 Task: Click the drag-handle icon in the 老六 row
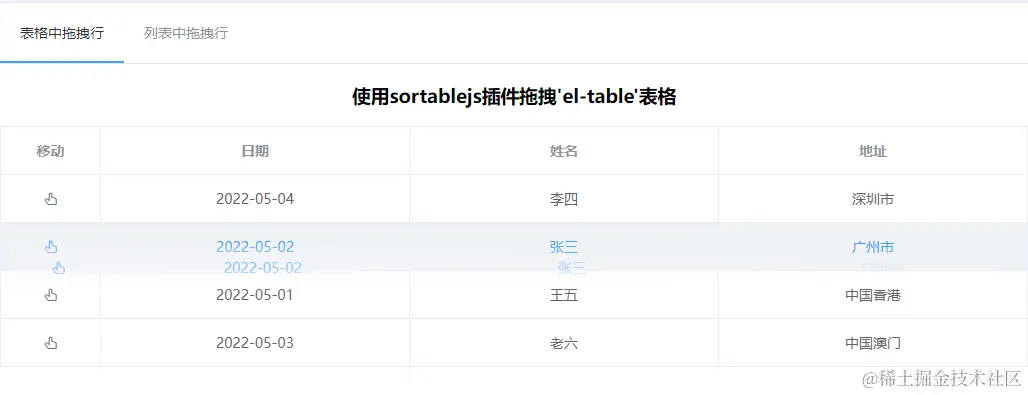[50, 343]
